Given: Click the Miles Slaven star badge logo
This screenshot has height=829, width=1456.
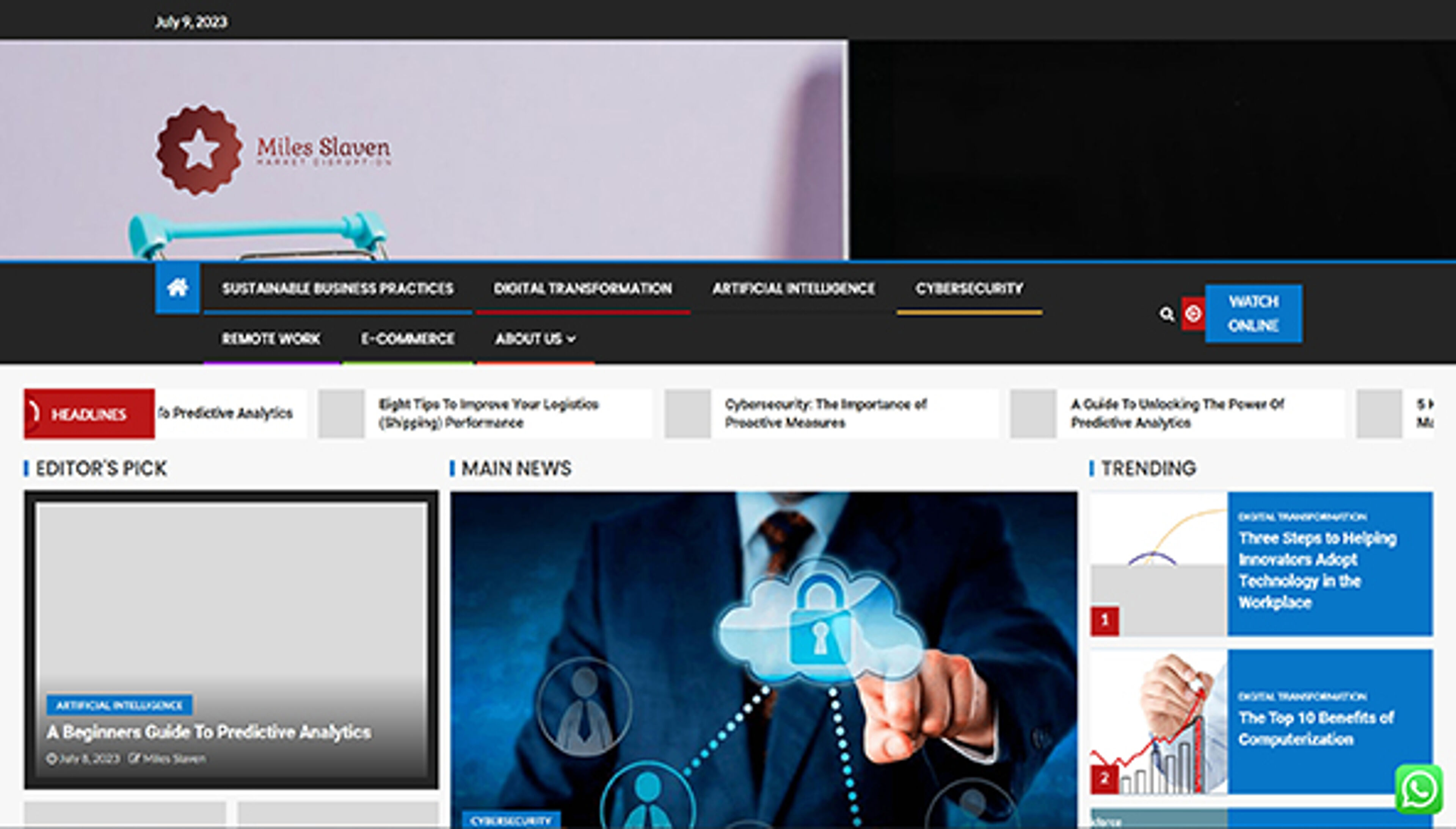Looking at the screenshot, I should pyautogui.click(x=199, y=150).
